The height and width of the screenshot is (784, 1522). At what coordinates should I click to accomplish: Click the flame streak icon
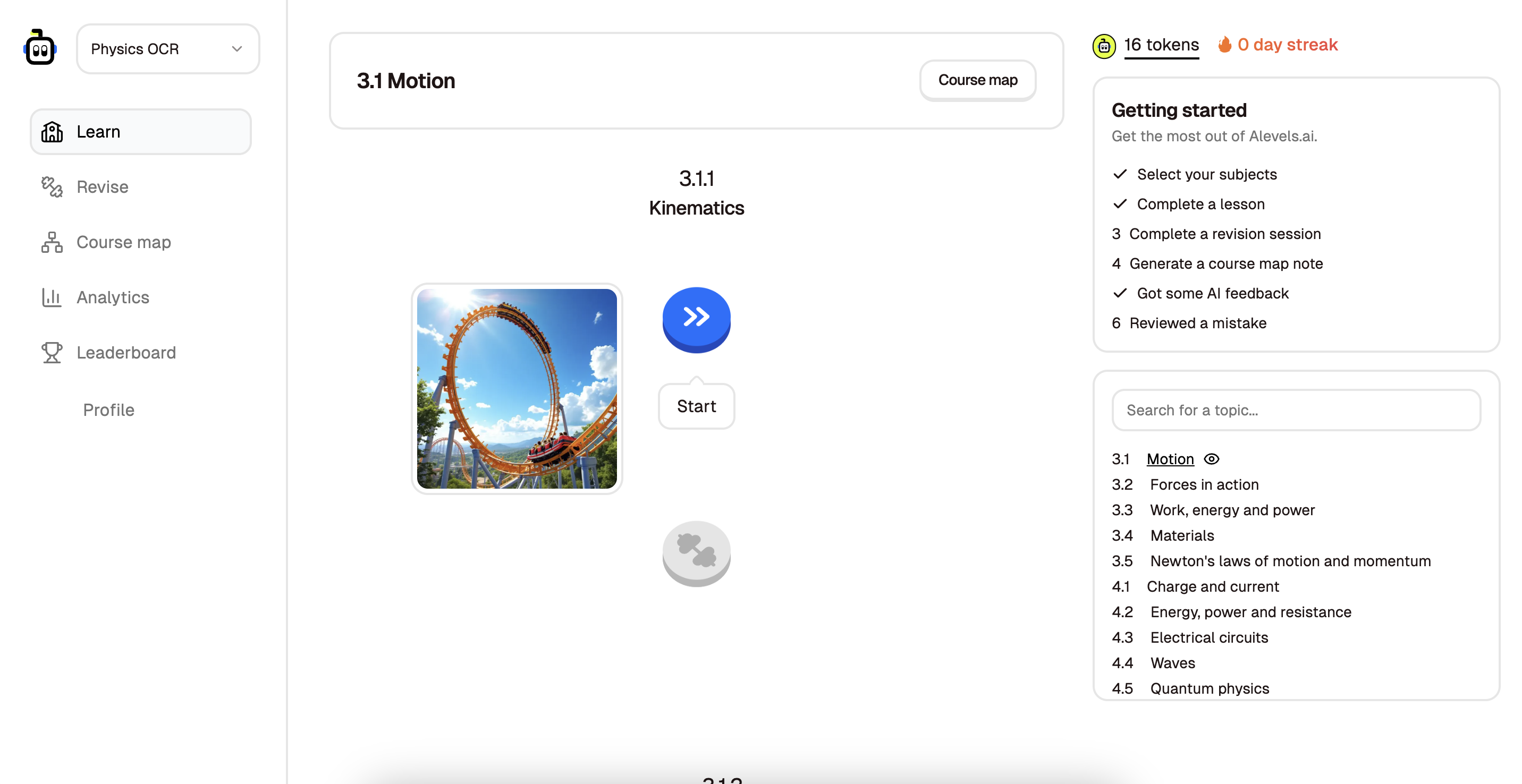tap(1225, 45)
